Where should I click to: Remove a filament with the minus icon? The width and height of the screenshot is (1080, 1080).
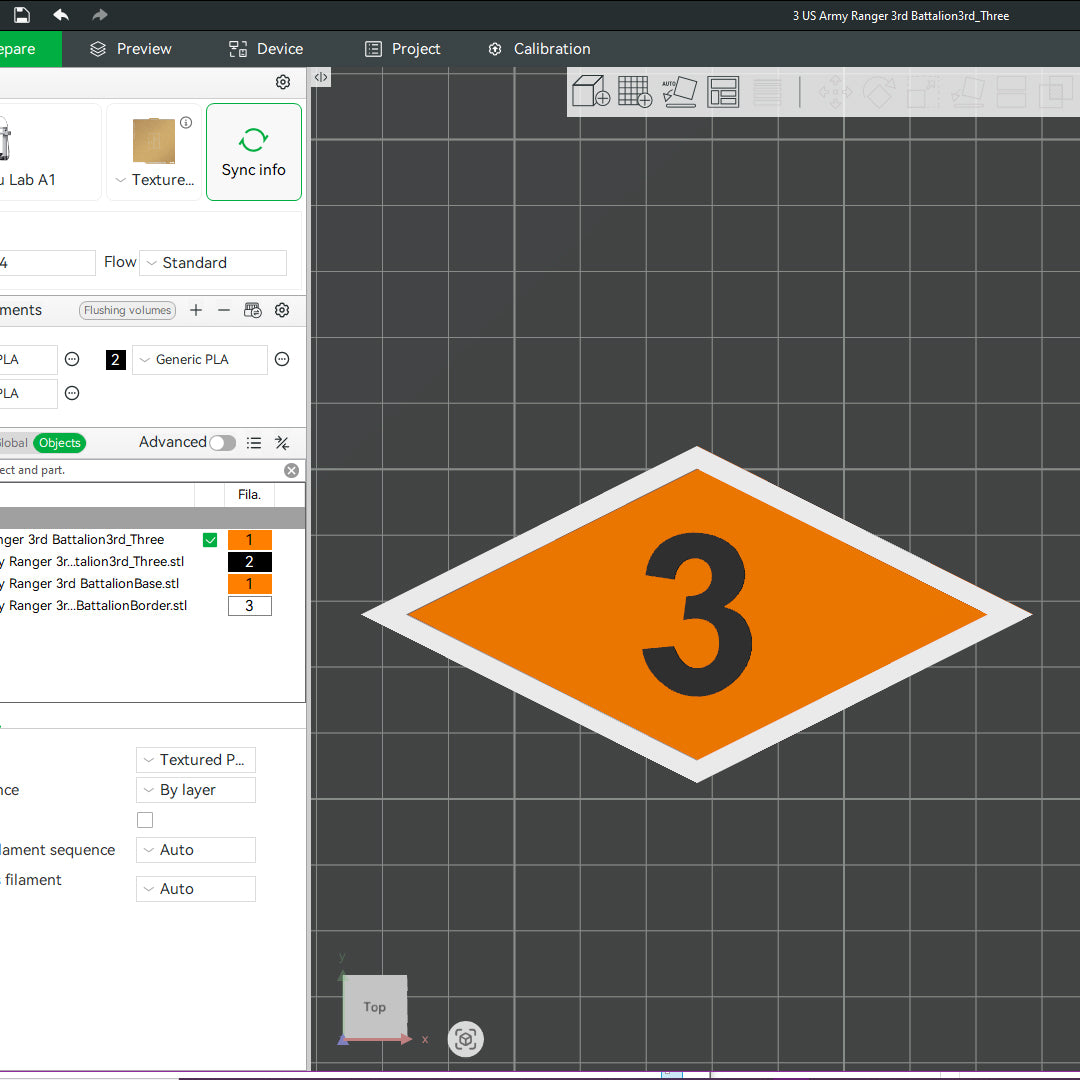224,310
